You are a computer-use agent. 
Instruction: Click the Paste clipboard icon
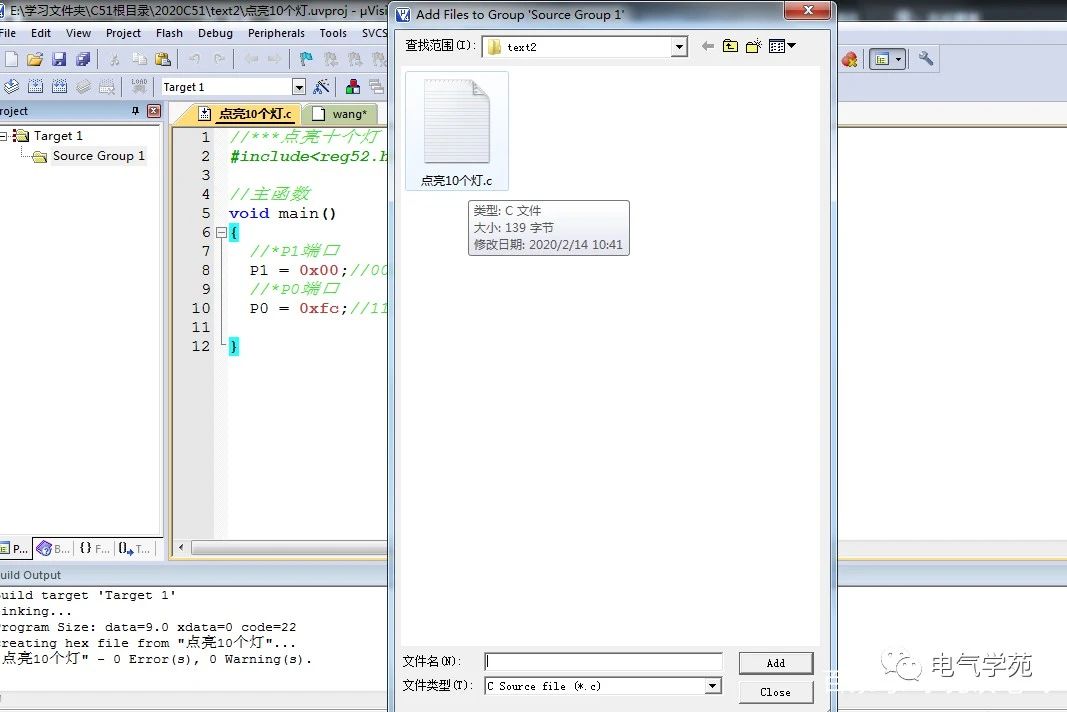click(163, 59)
